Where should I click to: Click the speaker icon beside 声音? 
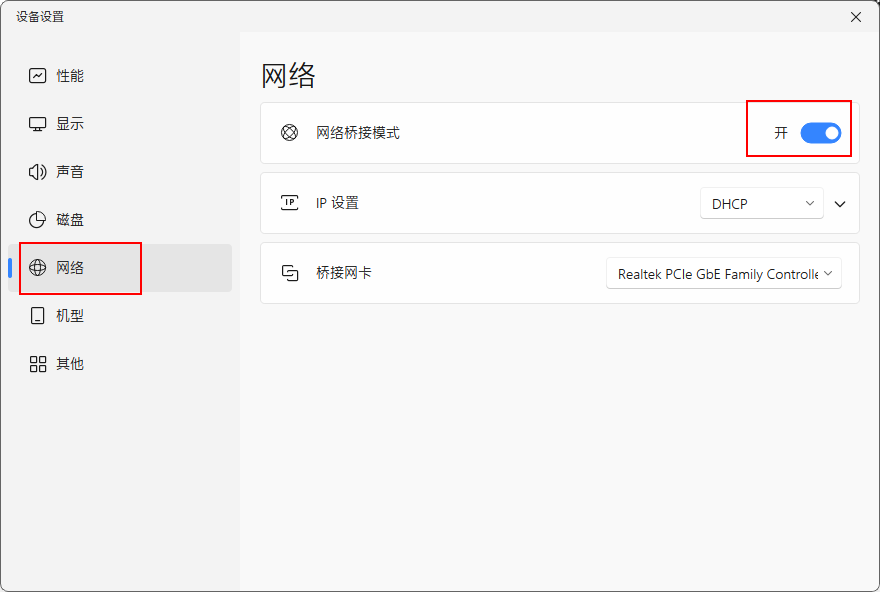[x=38, y=172]
